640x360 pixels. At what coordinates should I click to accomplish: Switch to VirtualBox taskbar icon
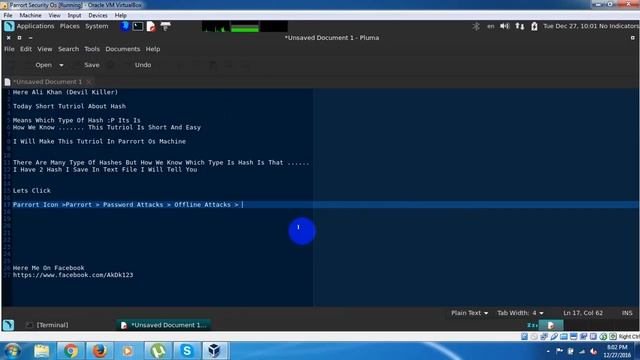click(215, 351)
